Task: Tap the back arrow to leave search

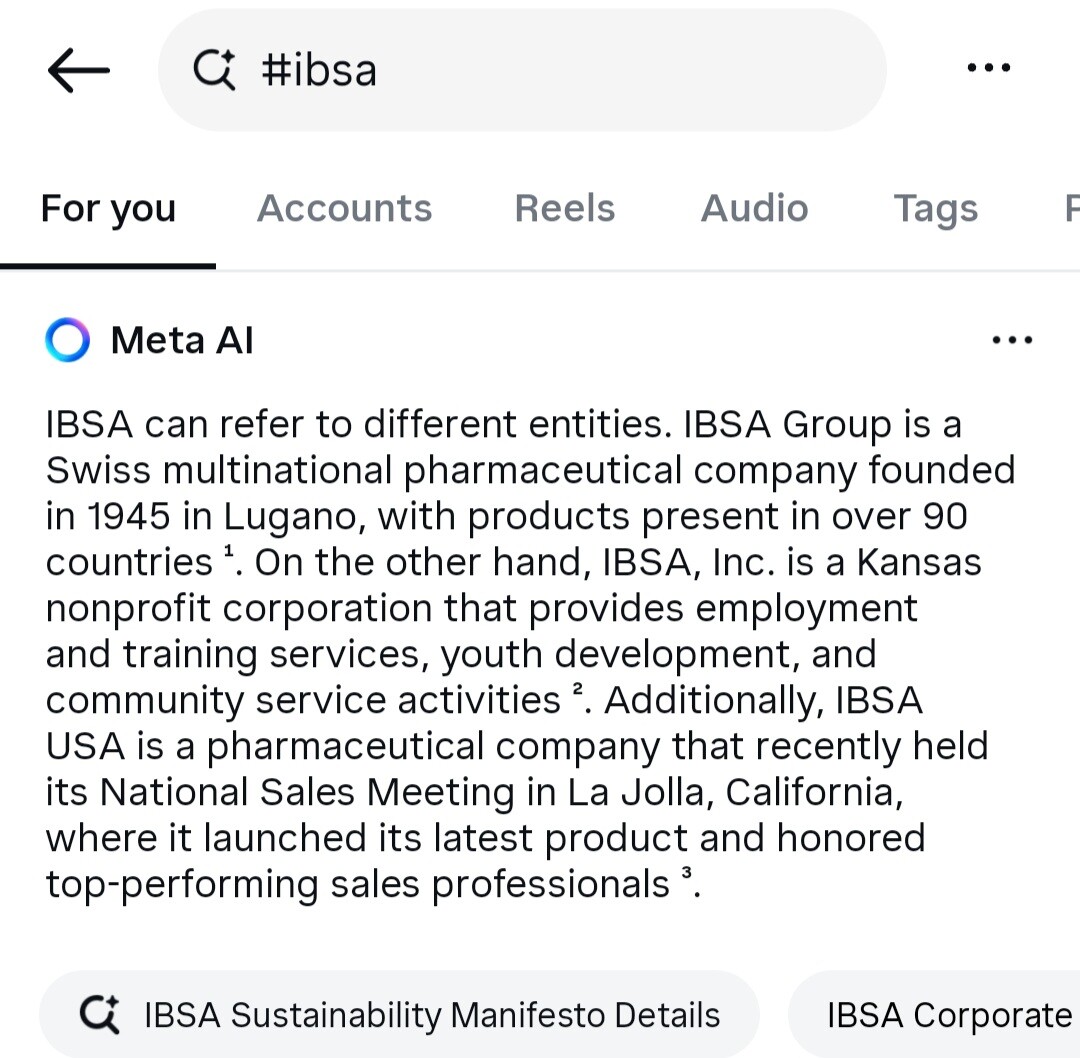Action: tap(78, 70)
